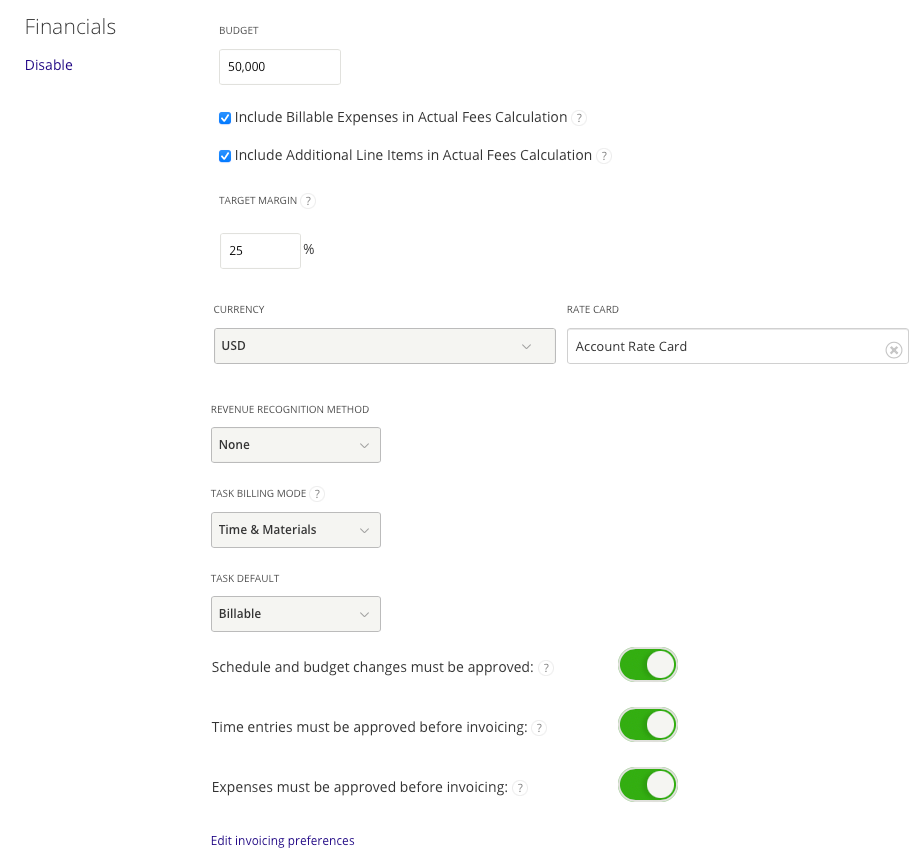
Task: Click the Task Billing Mode help icon
Action: pos(317,493)
